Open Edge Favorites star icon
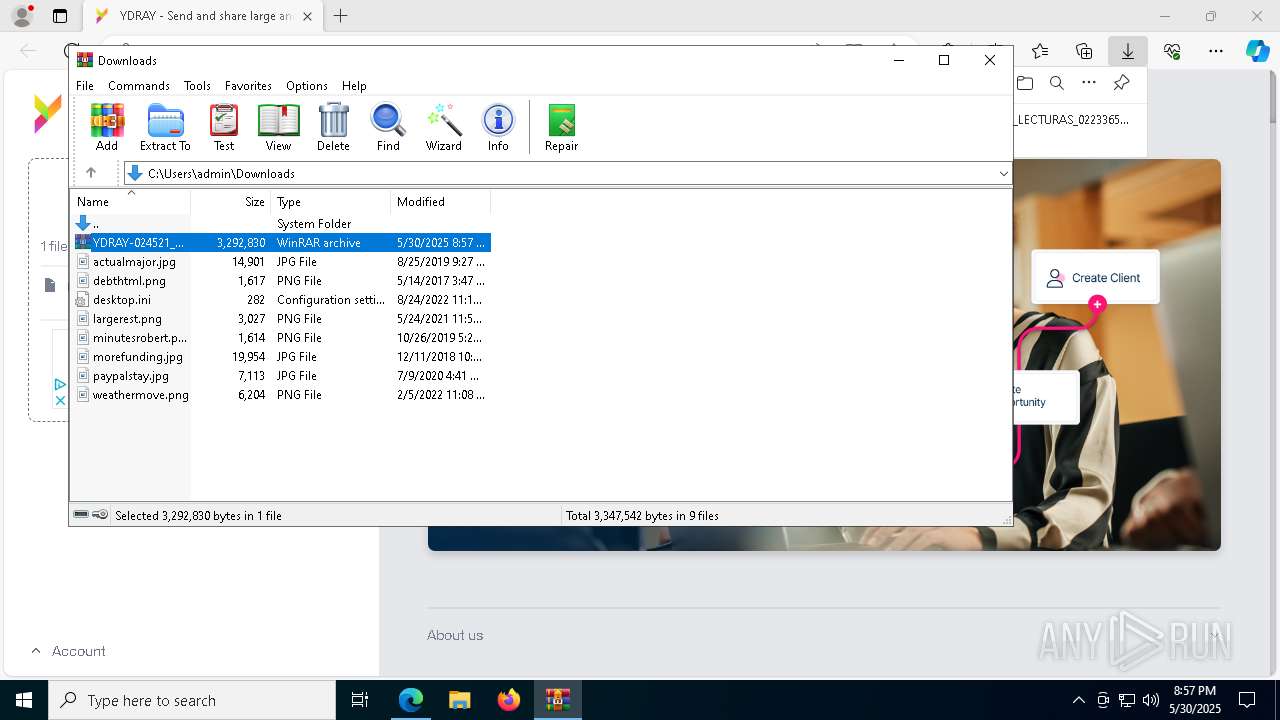The image size is (1280, 720). coord(1040,51)
